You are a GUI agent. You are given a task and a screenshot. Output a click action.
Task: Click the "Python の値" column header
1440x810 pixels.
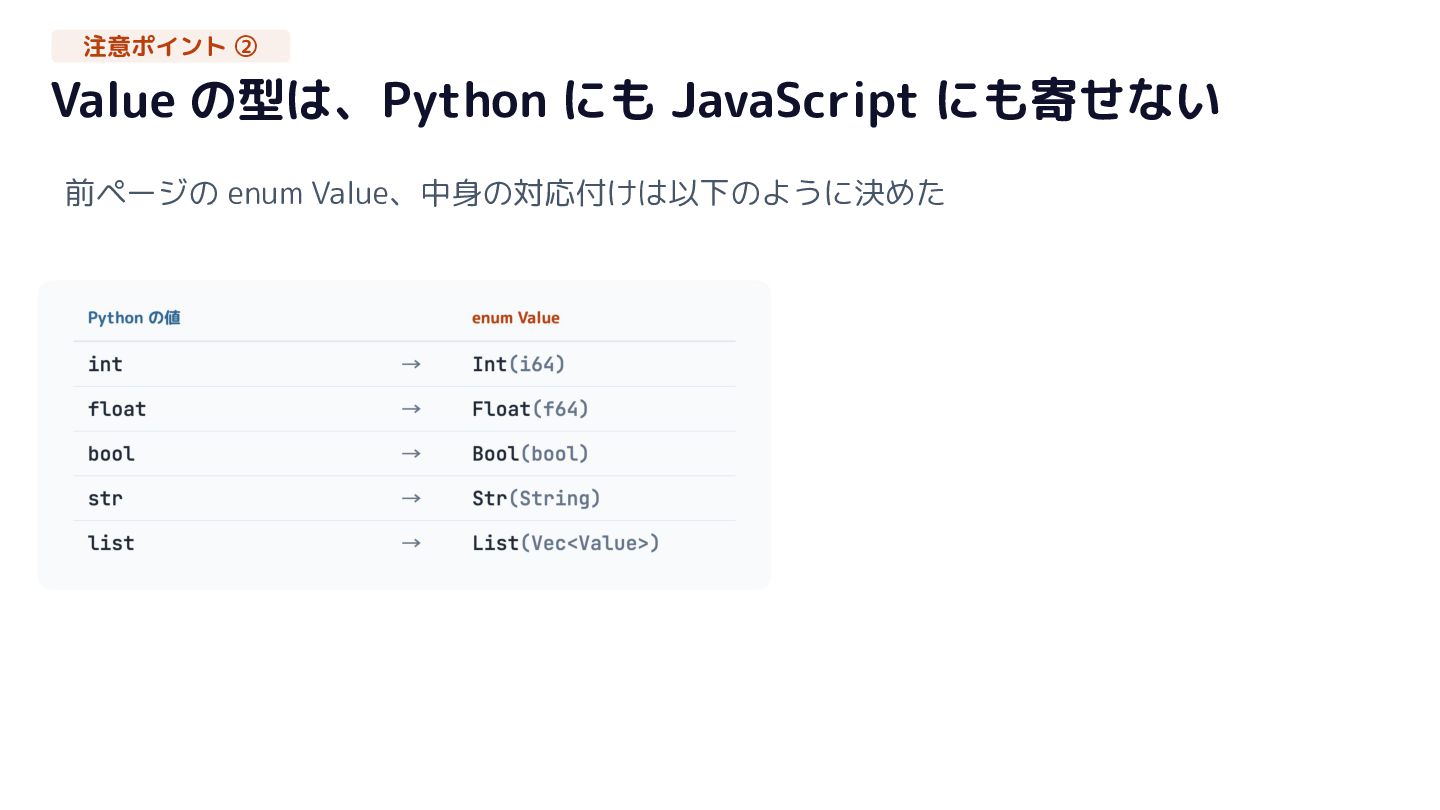pyautogui.click(x=134, y=318)
